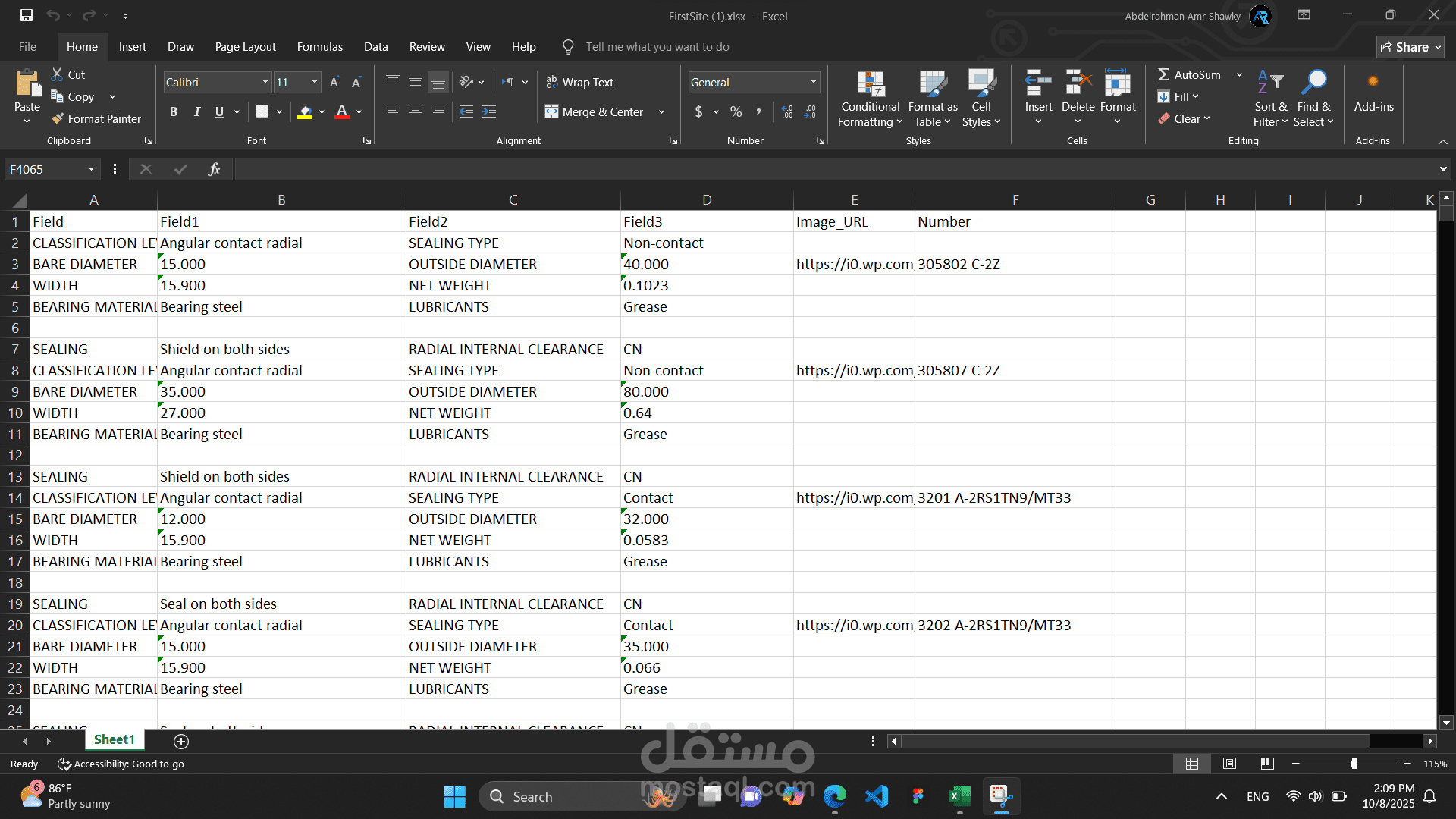Click the Increase Indent icon

click(x=489, y=111)
